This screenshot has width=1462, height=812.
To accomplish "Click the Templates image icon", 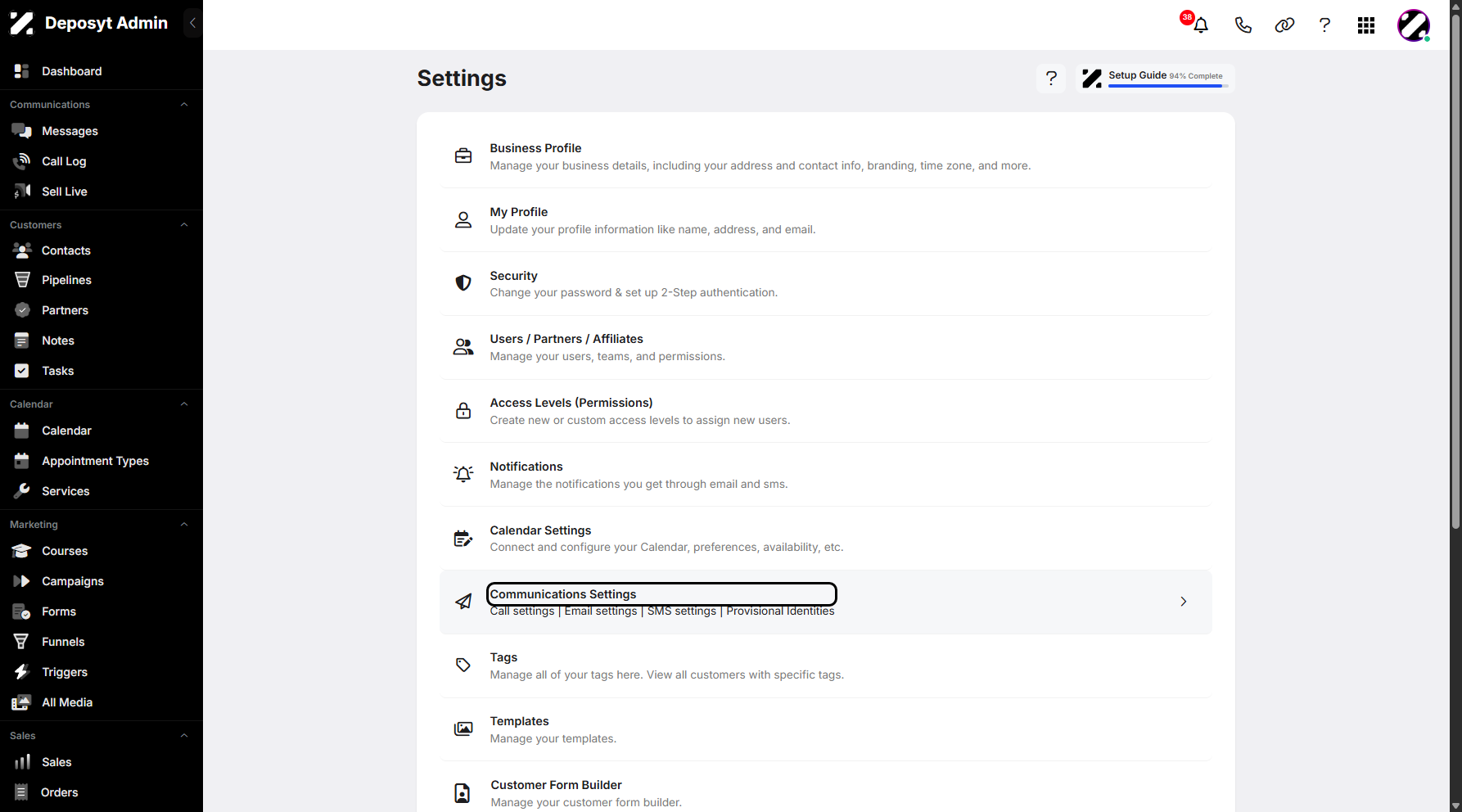I will tap(463, 729).
